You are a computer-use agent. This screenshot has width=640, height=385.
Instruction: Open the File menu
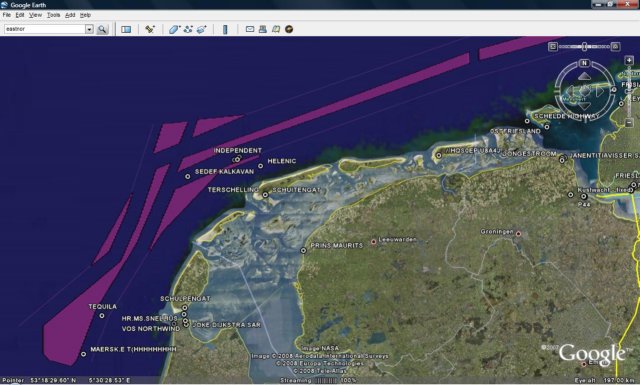[x=7, y=15]
